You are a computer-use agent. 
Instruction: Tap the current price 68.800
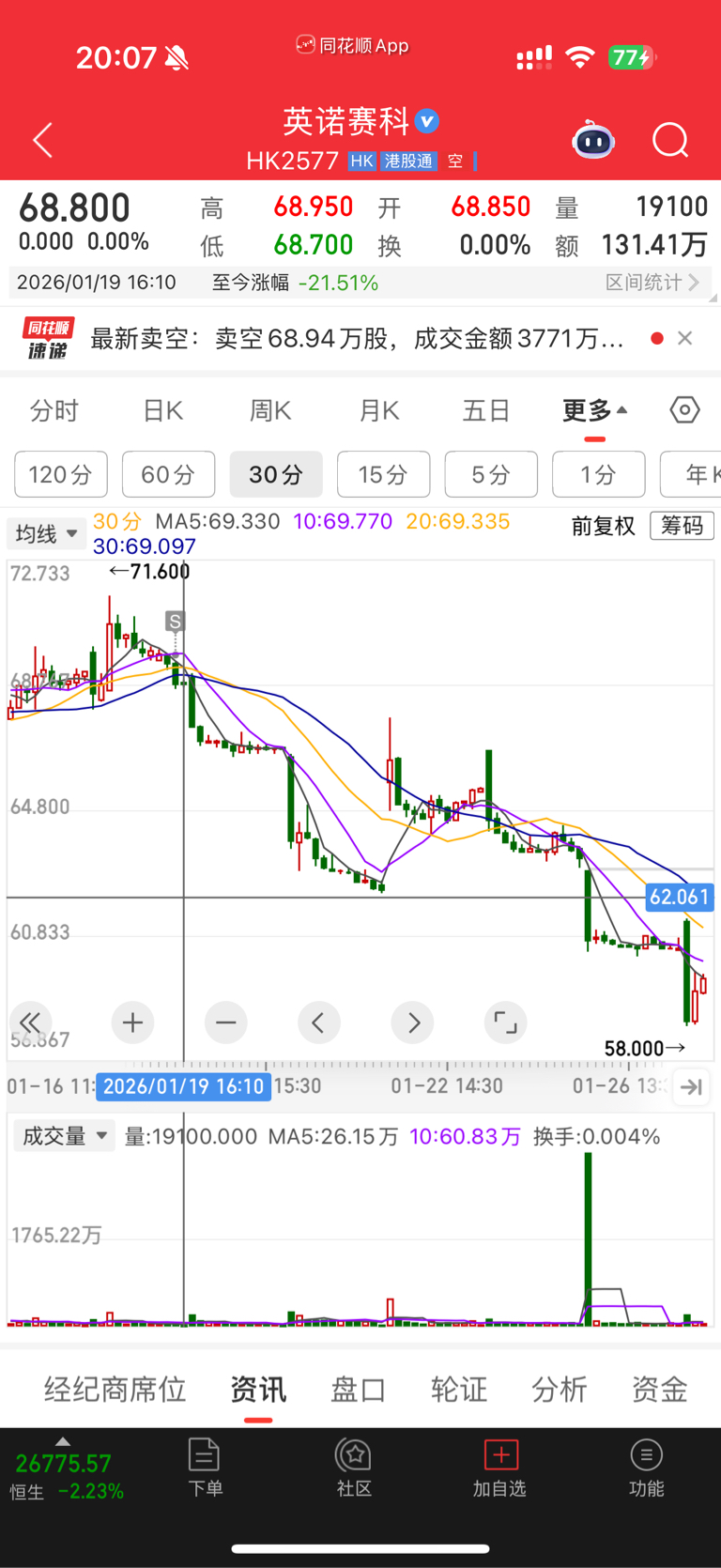click(x=74, y=208)
